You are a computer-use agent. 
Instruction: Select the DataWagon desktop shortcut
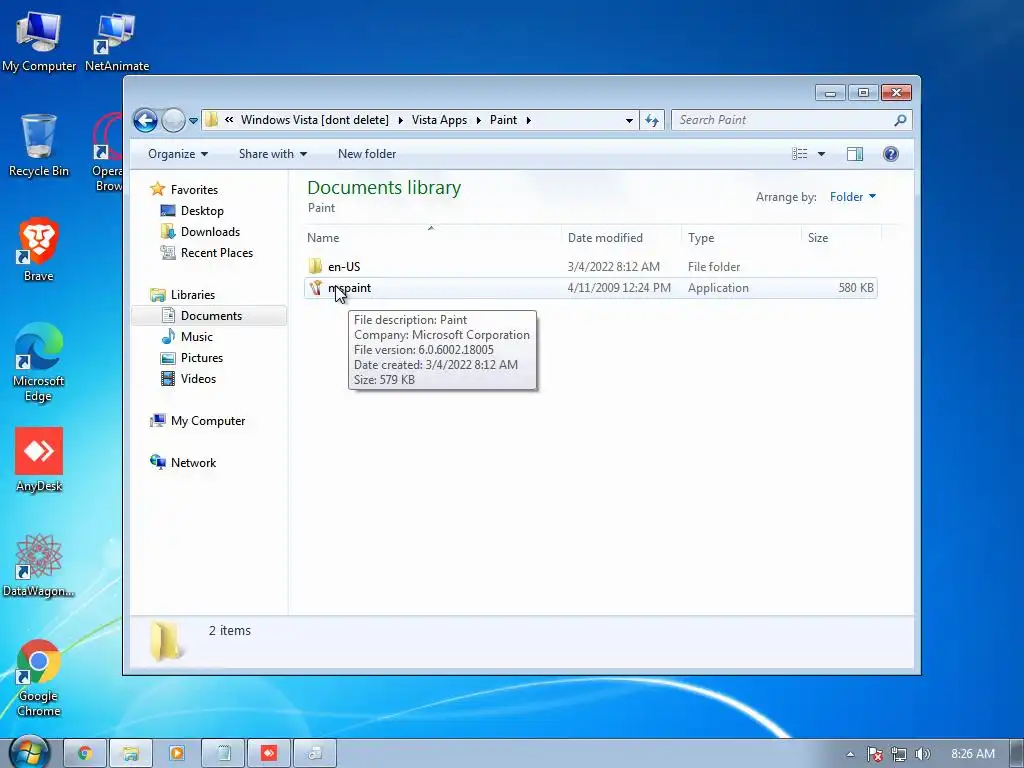click(39, 566)
